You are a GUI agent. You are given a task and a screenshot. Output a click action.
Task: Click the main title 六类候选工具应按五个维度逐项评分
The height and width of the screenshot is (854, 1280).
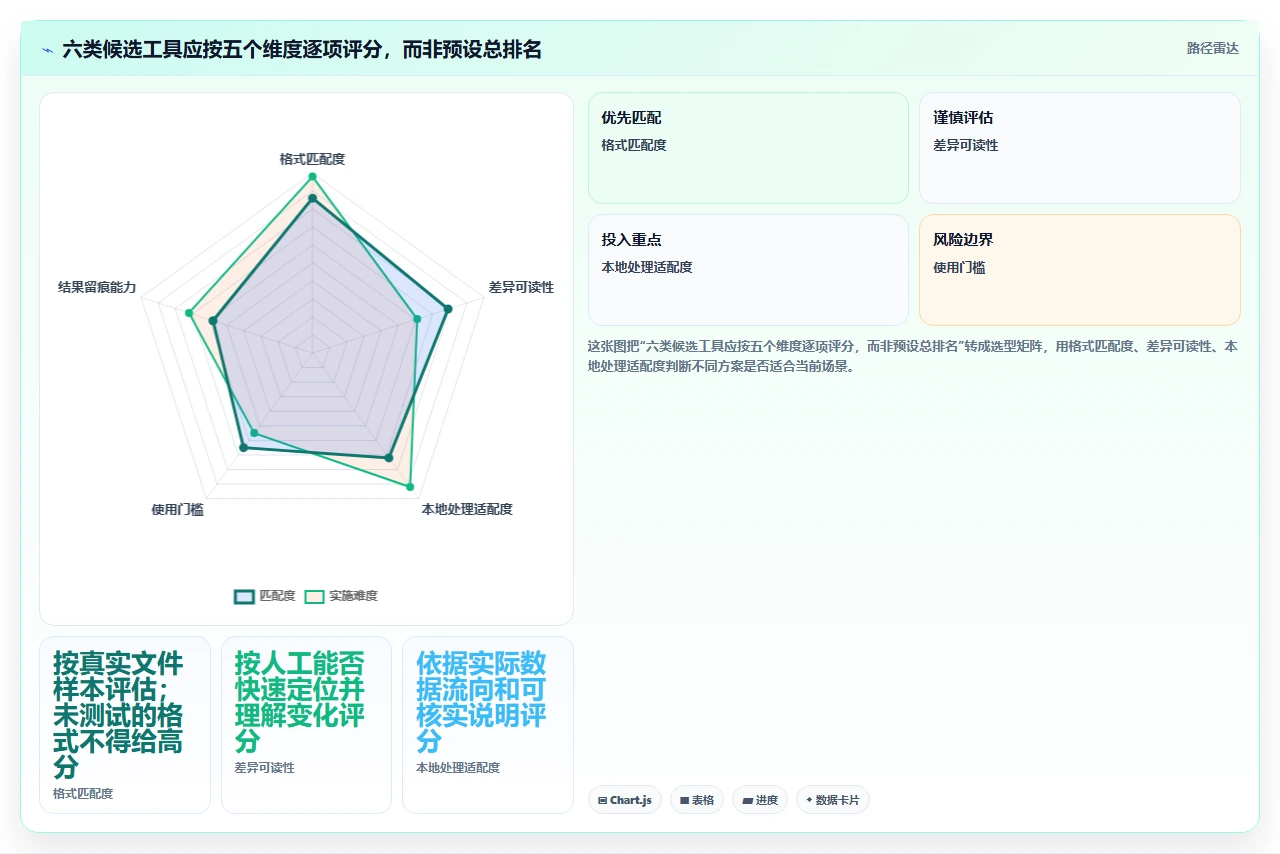click(302, 49)
